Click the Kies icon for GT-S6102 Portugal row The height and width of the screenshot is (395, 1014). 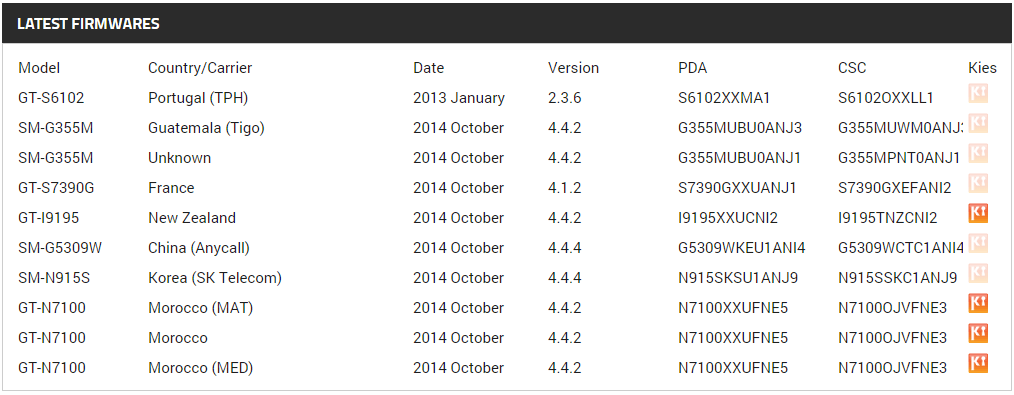coord(978,94)
